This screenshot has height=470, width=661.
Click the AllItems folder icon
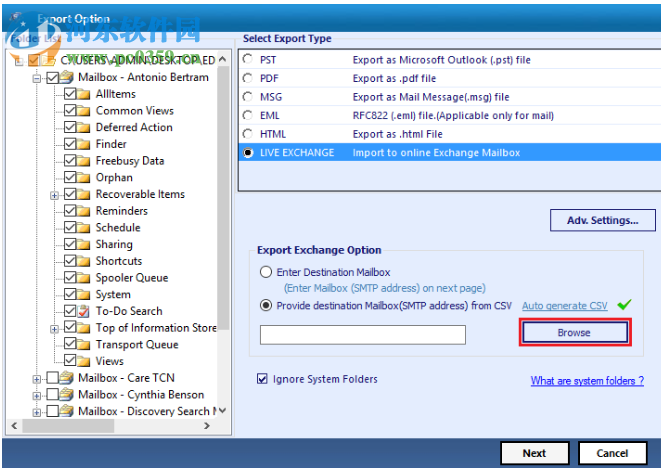click(83, 94)
